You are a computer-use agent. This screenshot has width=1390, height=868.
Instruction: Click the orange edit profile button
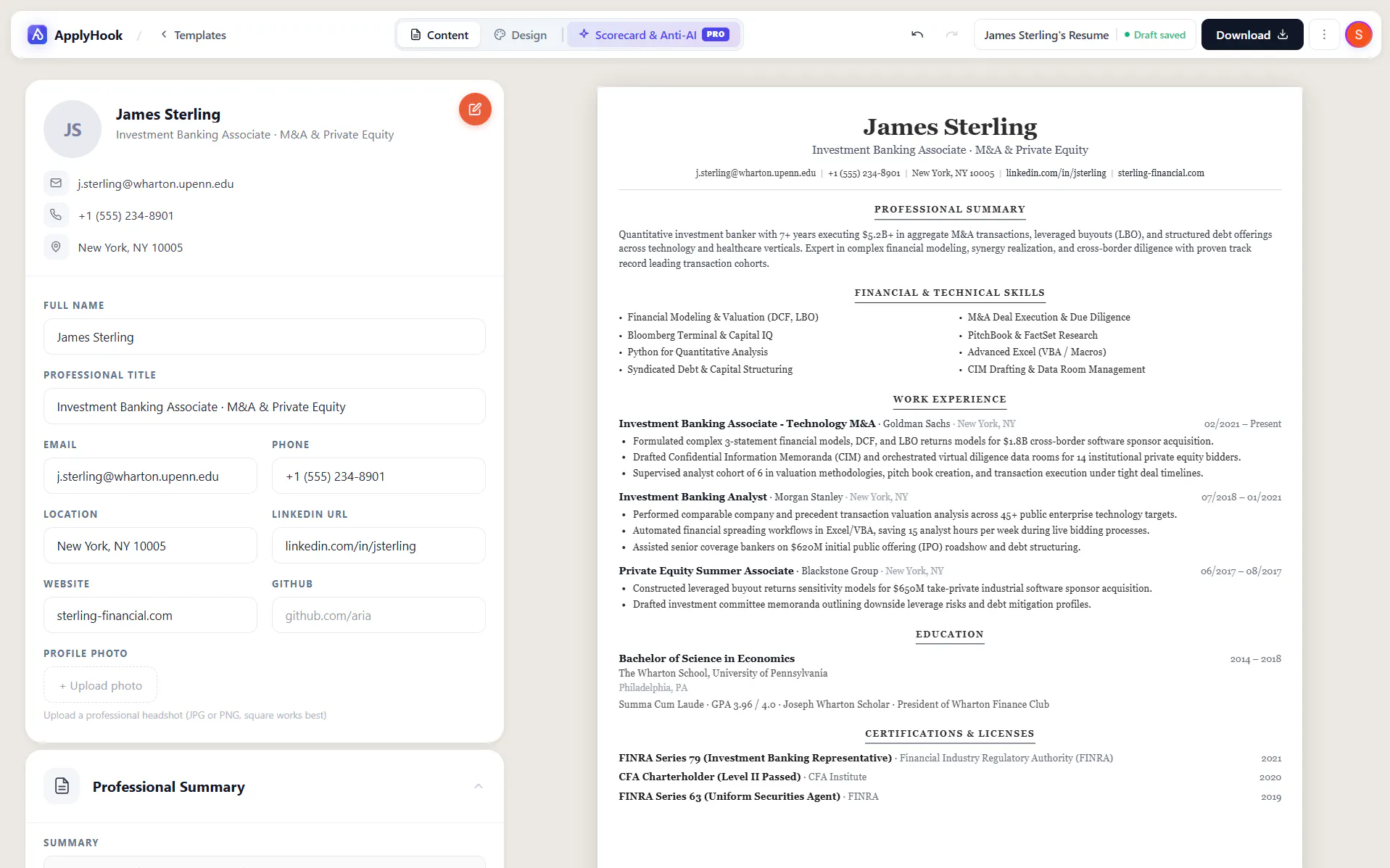475,109
